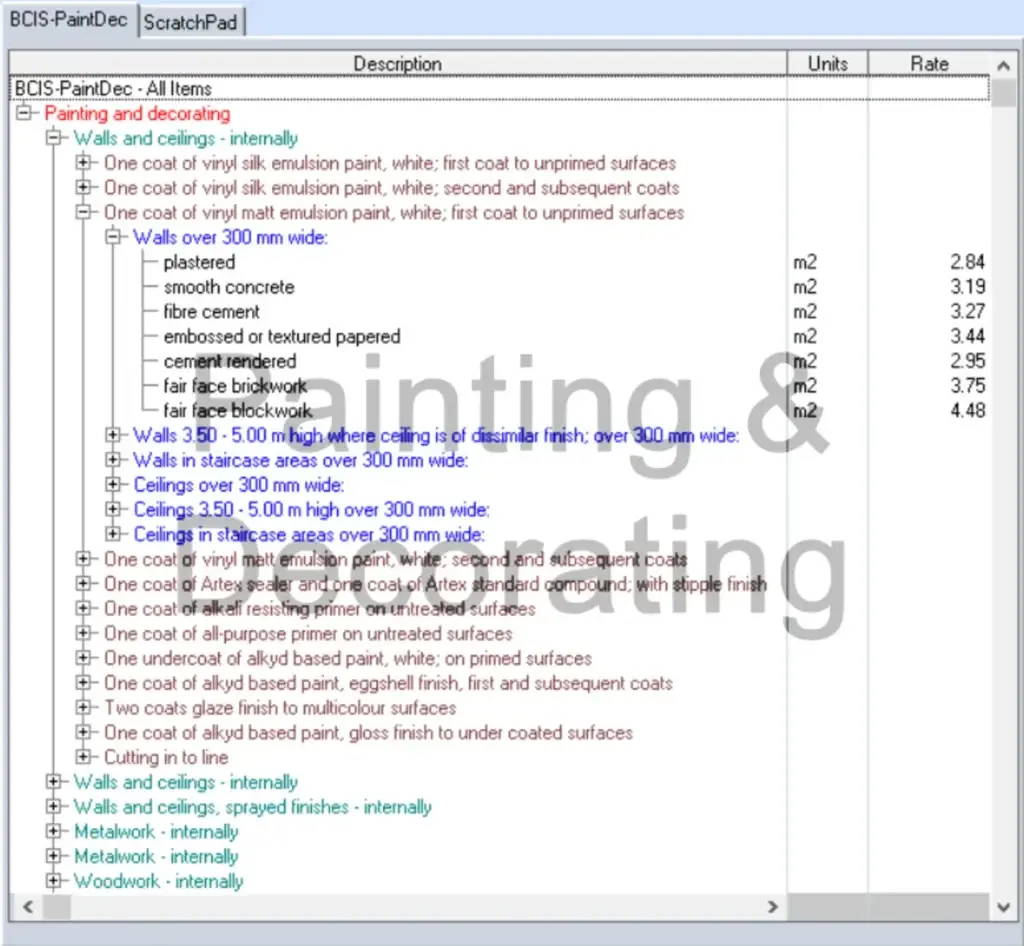Viewport: 1024px width, 946px height.
Task: Click the 3.44 rate value
Action: pyautogui.click(x=967, y=336)
